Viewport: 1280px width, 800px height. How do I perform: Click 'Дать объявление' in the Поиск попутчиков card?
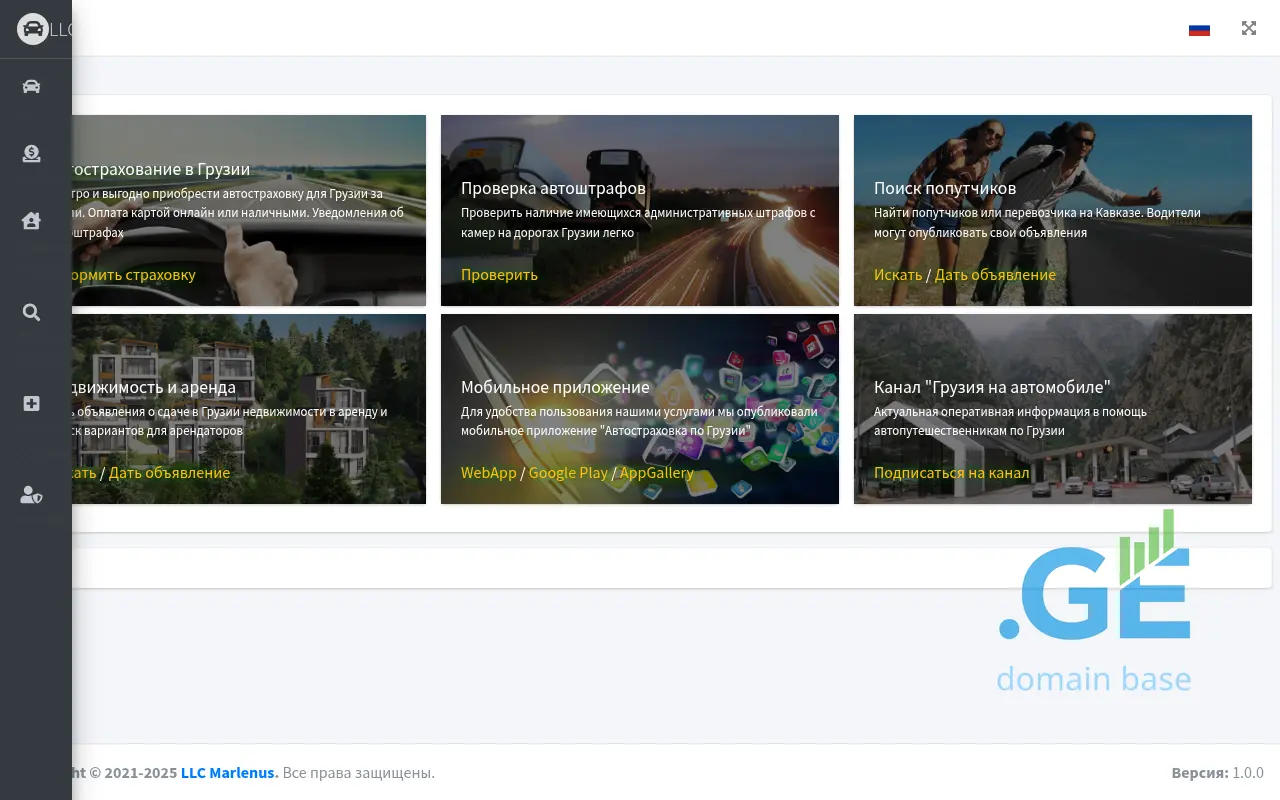(x=995, y=275)
